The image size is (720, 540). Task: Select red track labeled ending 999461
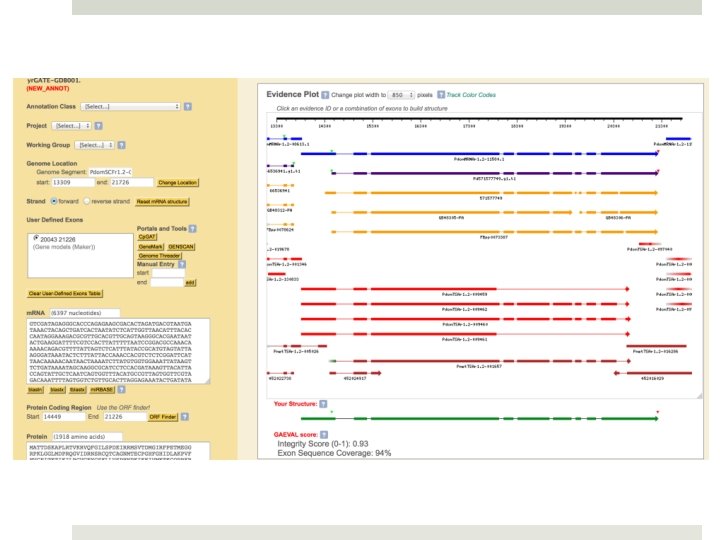465,334
